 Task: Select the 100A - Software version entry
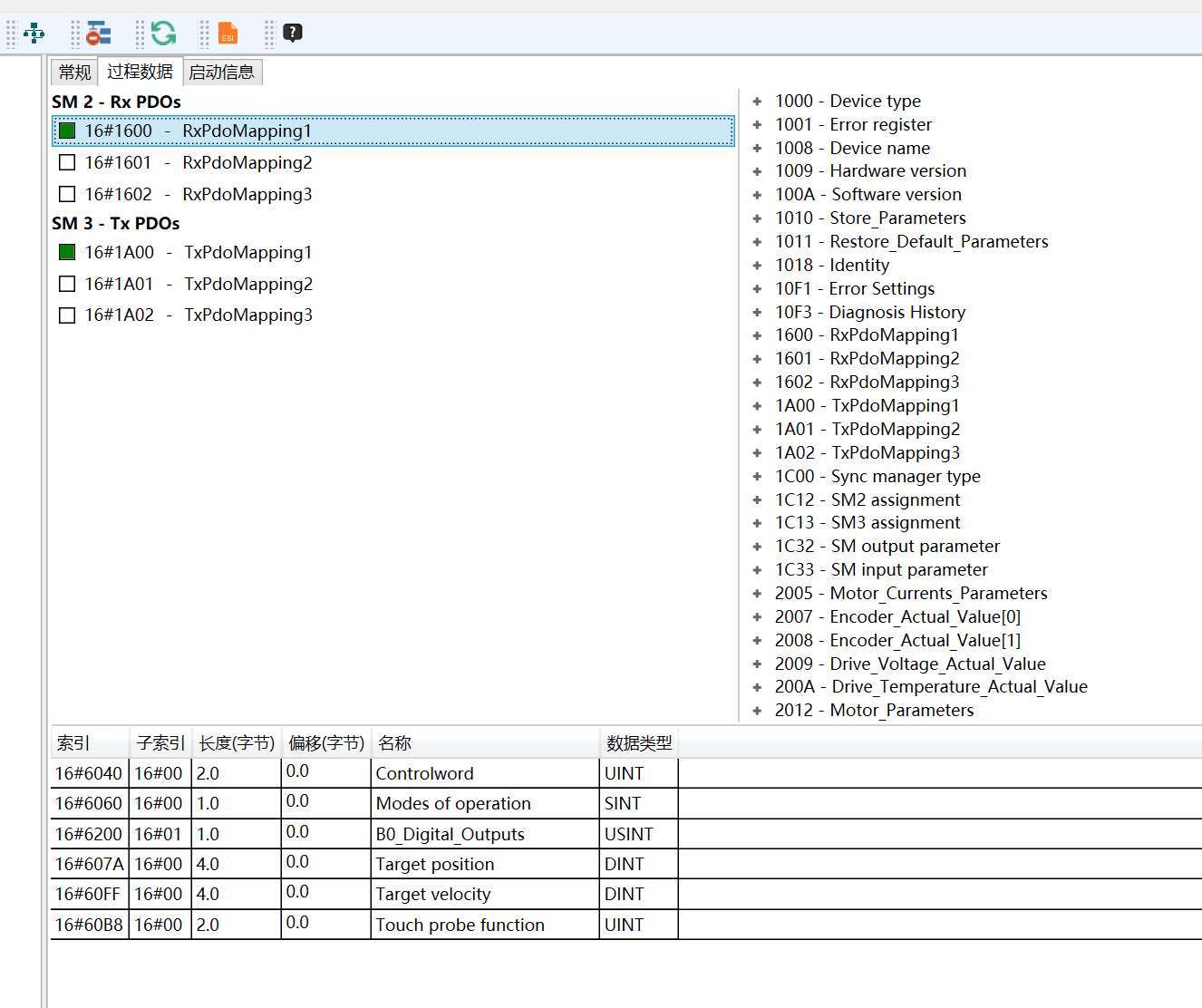click(868, 194)
